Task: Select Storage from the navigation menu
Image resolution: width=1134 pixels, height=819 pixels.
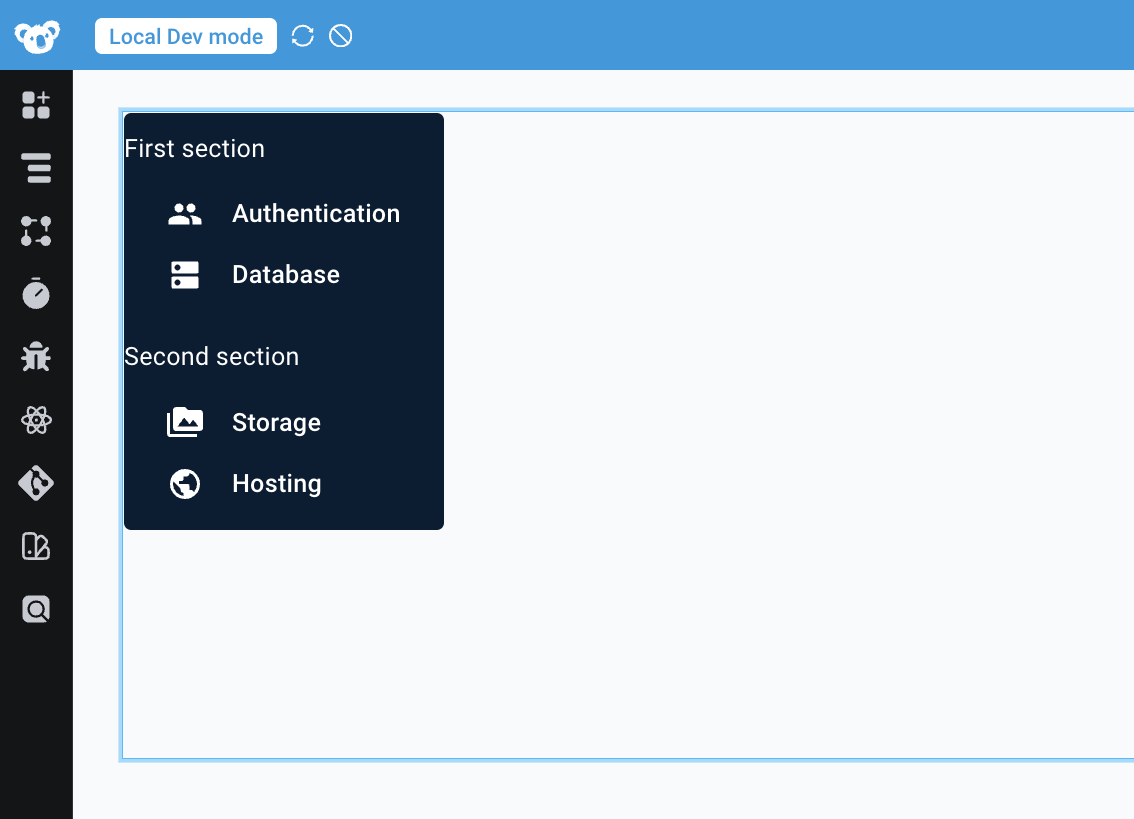Action: click(276, 422)
